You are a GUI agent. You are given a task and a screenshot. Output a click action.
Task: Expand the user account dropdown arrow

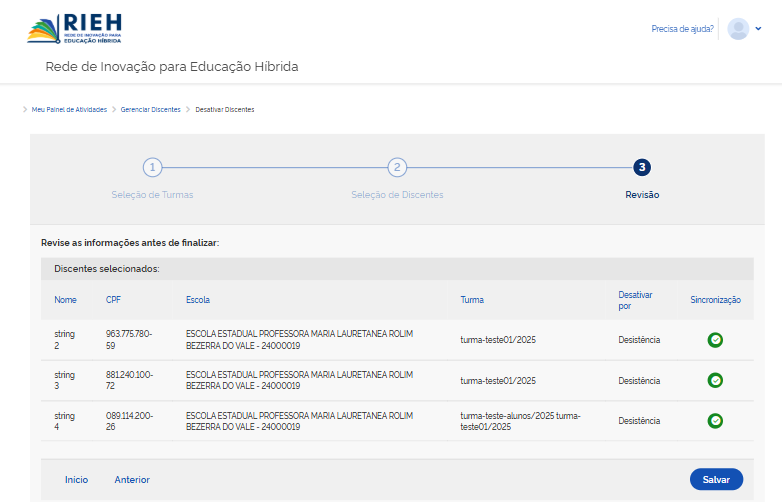click(x=758, y=29)
